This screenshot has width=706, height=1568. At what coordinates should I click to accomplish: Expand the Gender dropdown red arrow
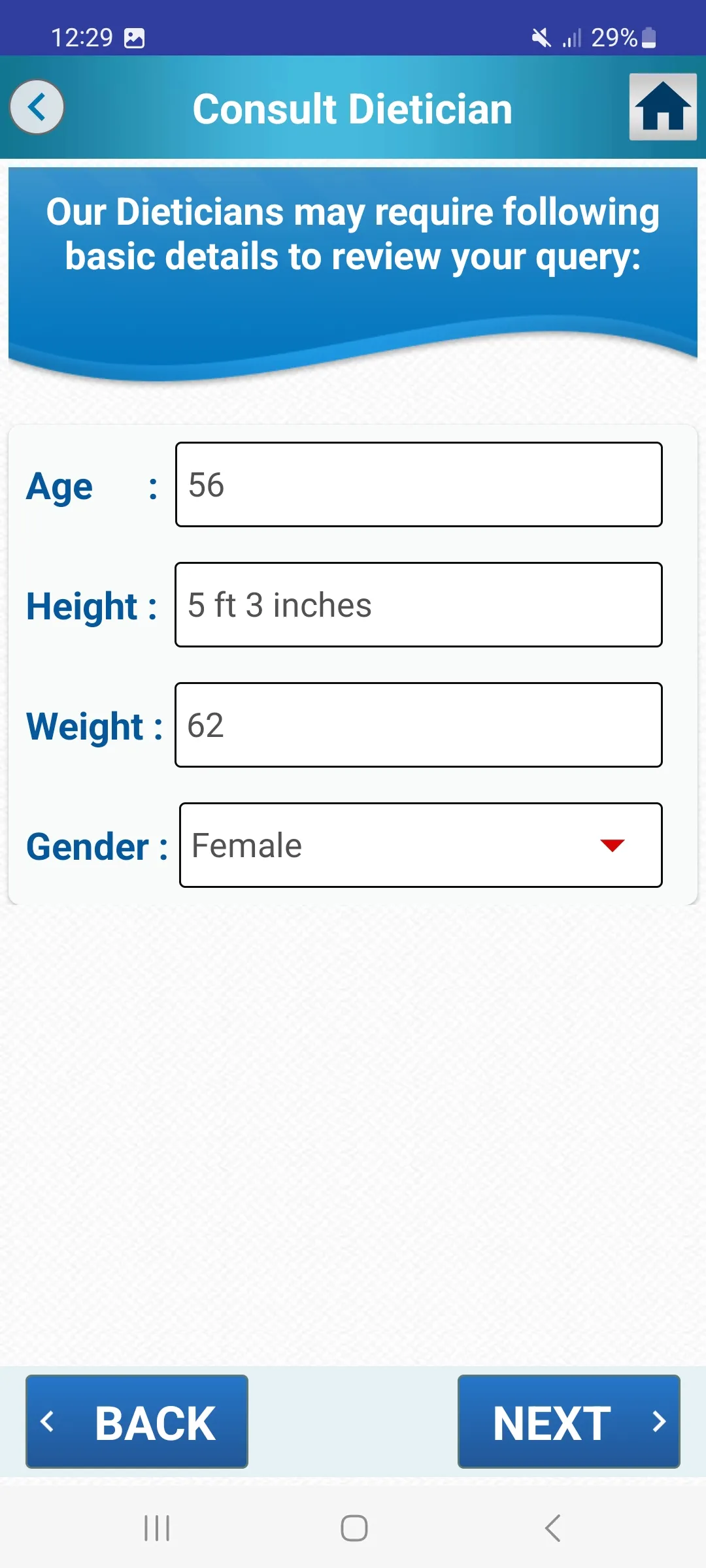pyautogui.click(x=613, y=845)
